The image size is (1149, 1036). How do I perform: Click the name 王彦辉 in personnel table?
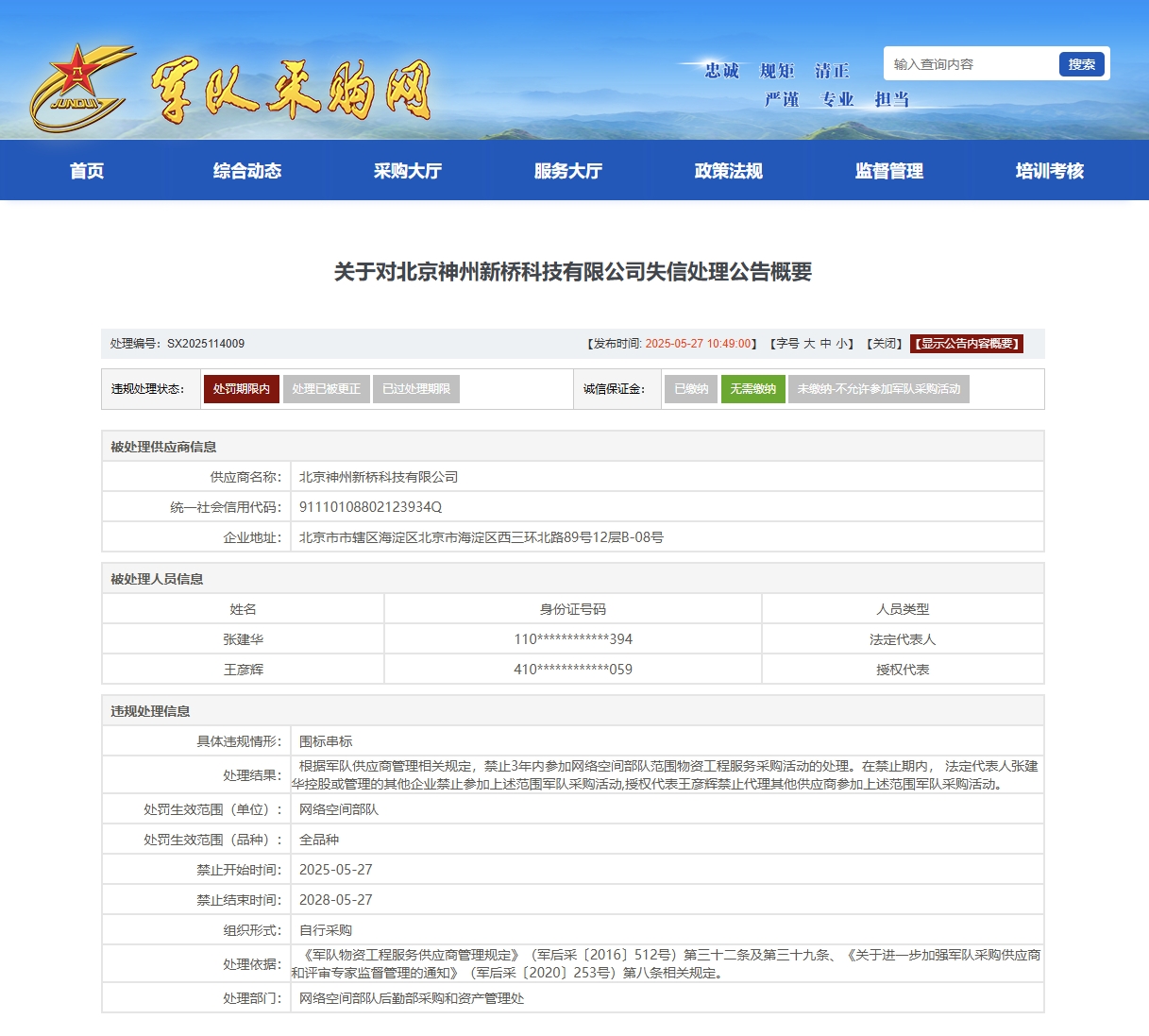tap(244, 670)
